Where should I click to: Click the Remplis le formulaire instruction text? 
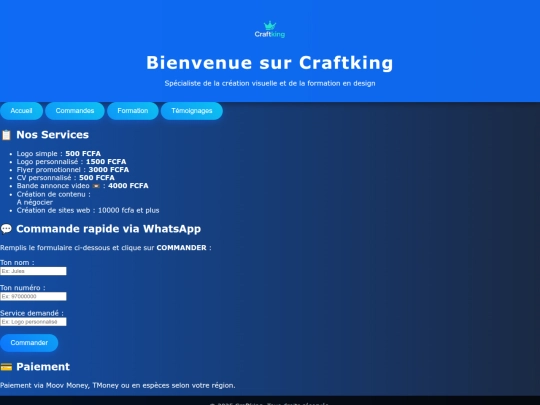click(x=106, y=248)
